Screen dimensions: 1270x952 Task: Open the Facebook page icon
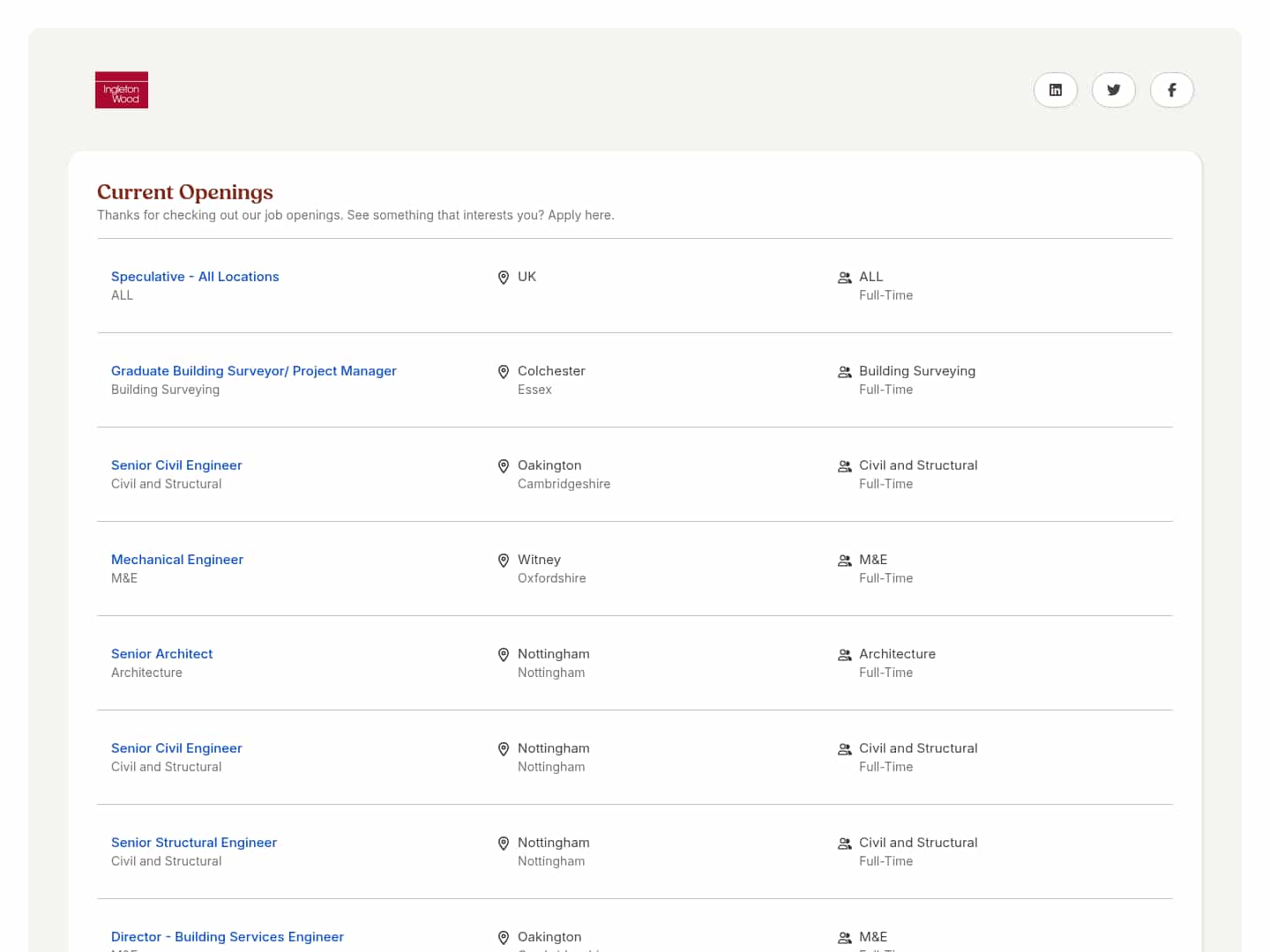pos(1171,90)
